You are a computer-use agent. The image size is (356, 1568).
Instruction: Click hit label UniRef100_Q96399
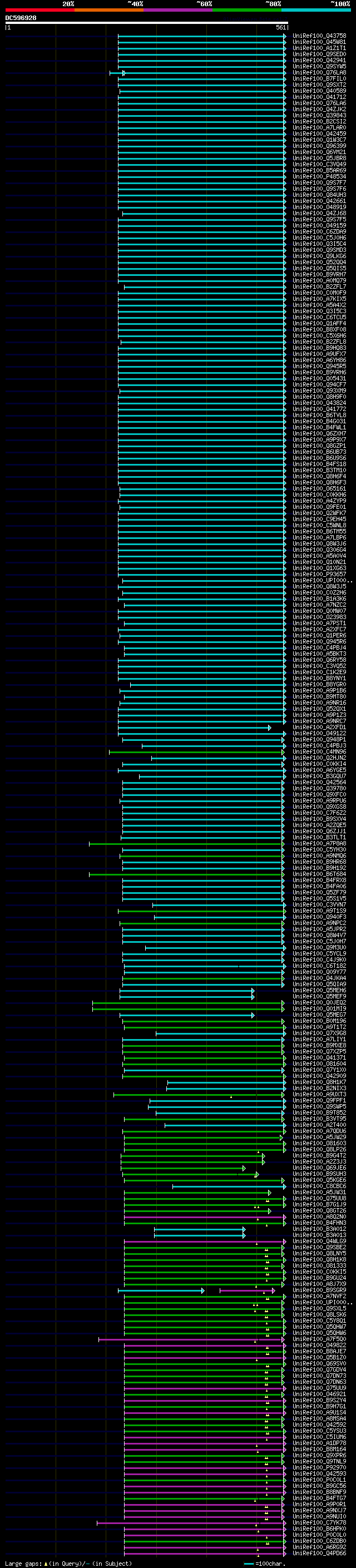click(x=319, y=146)
